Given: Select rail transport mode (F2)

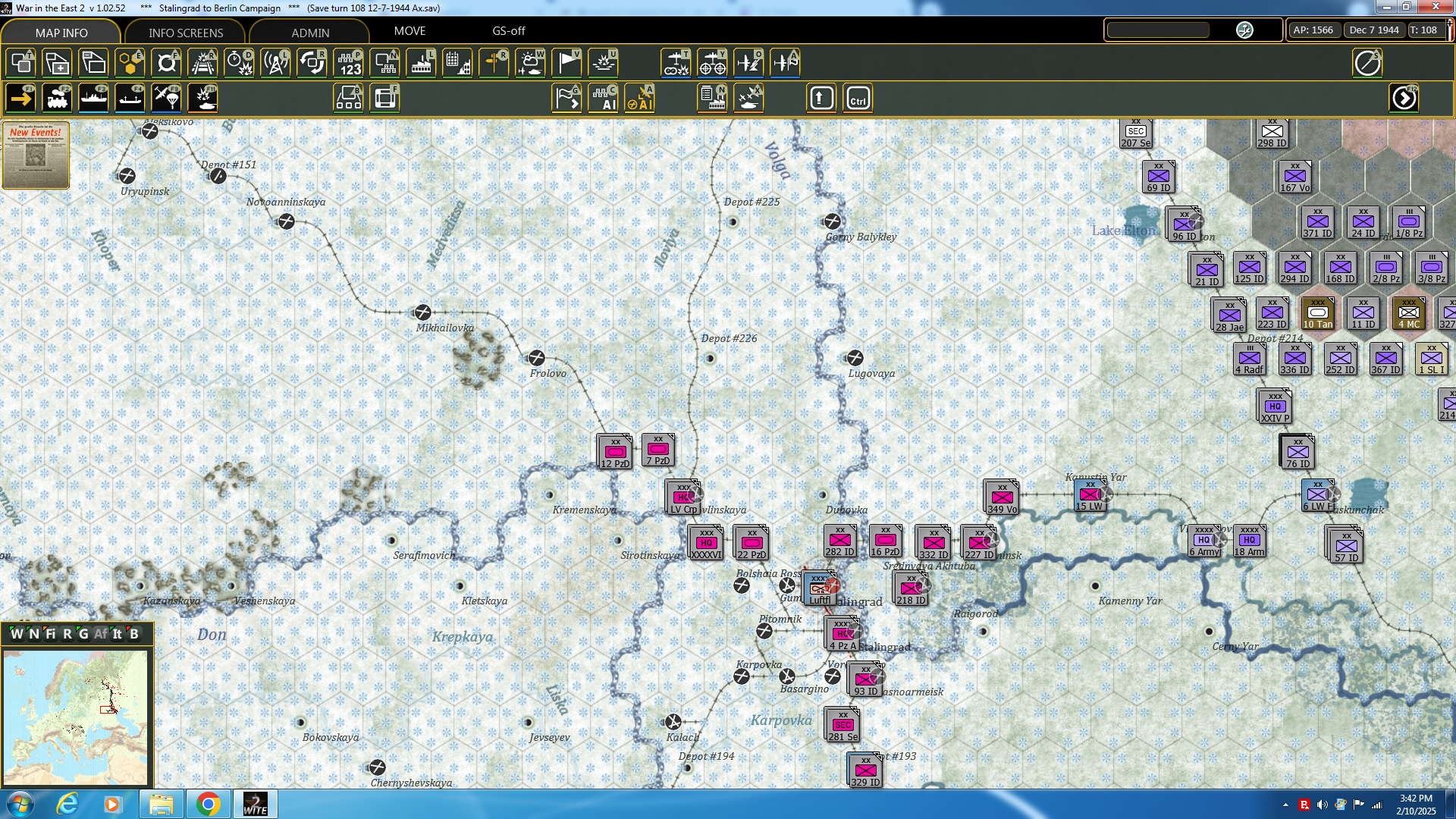Looking at the screenshot, I should (x=58, y=98).
